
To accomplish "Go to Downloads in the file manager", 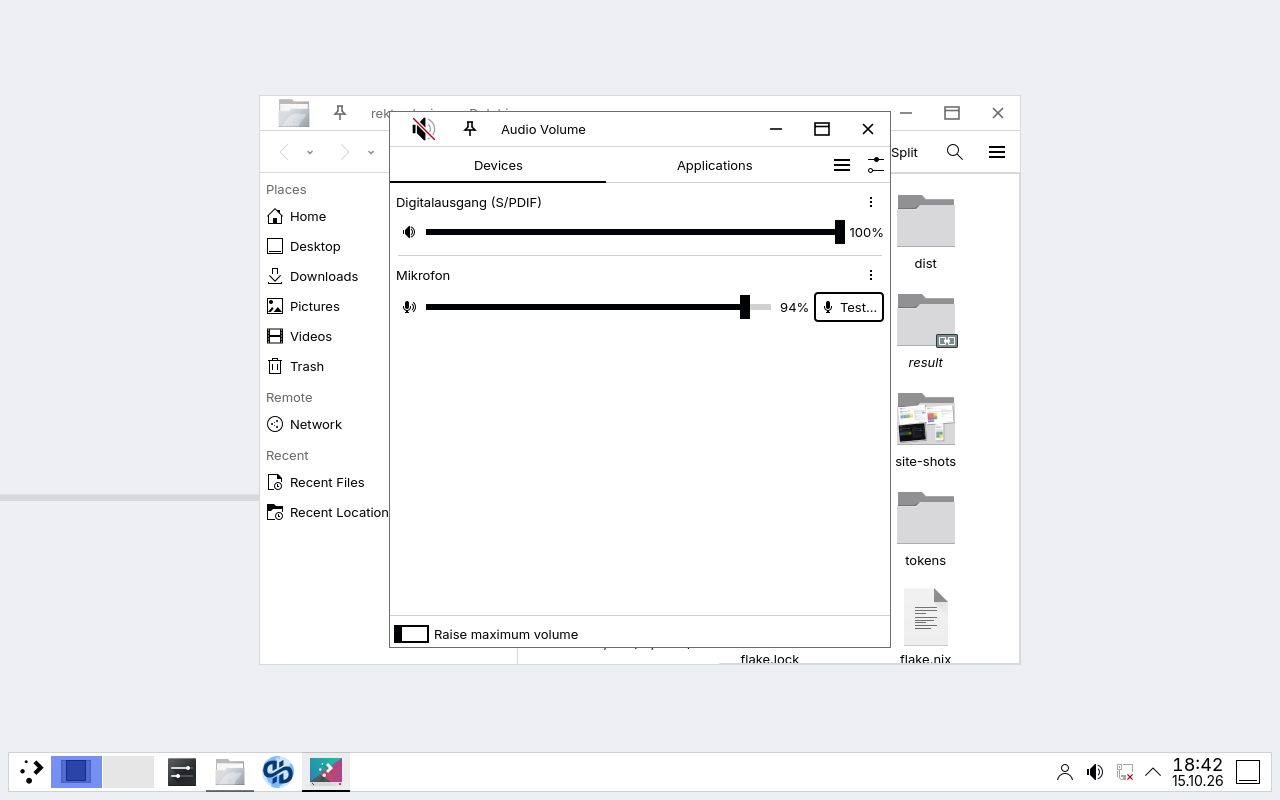I will click(x=325, y=276).
